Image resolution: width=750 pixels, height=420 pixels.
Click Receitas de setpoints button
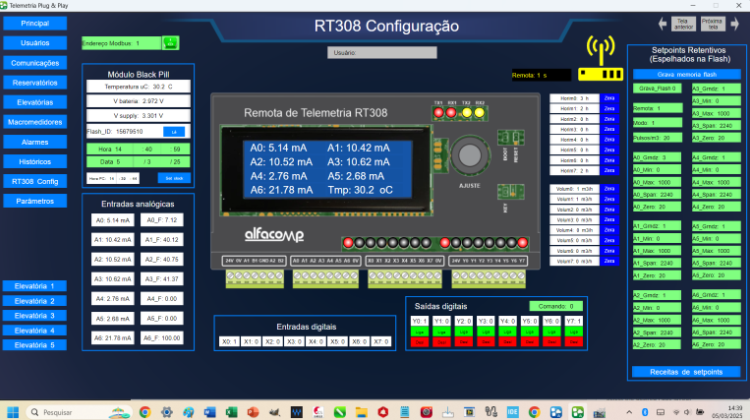(x=687, y=371)
